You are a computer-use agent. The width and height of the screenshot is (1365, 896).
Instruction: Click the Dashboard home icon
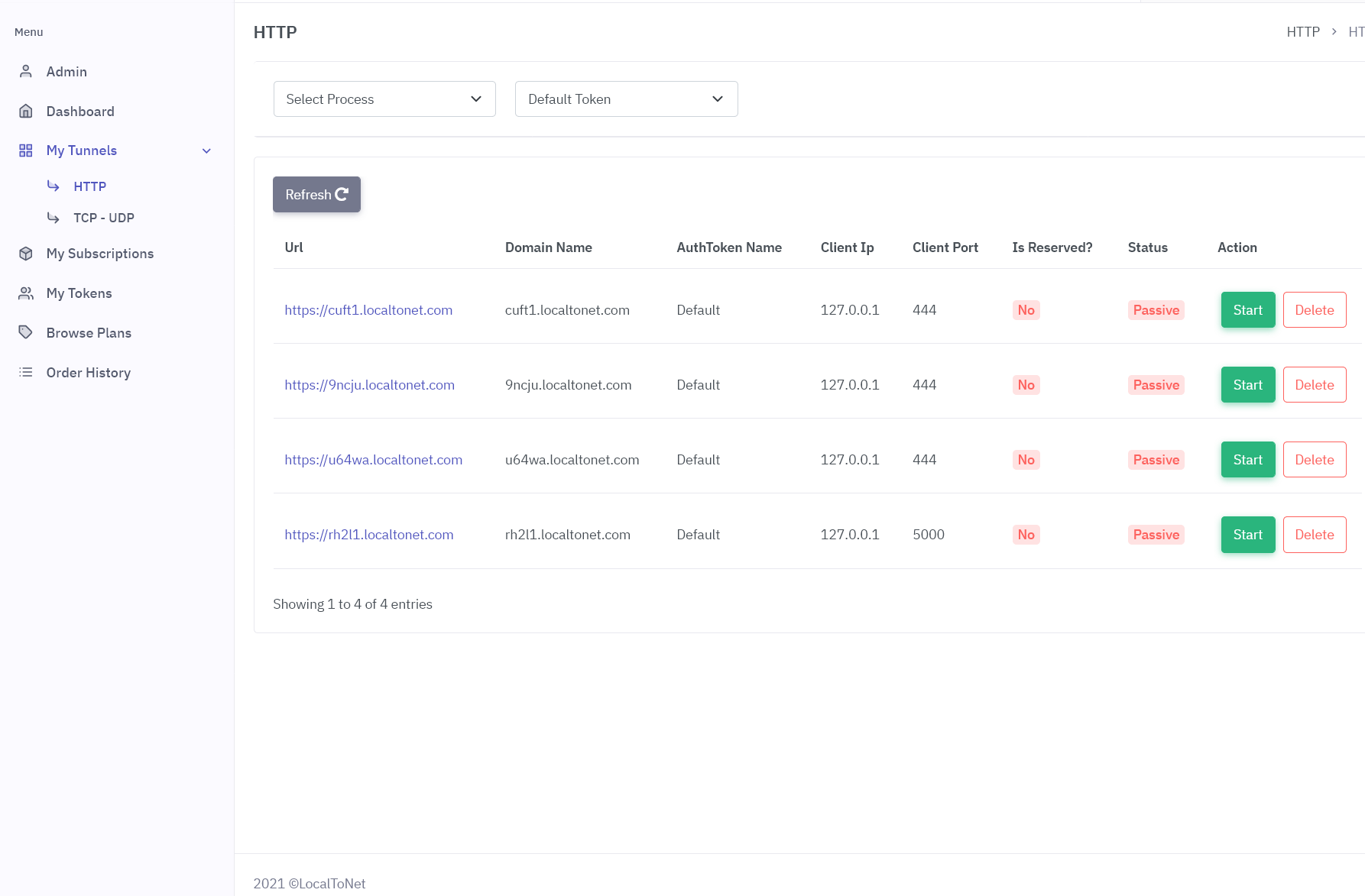pos(26,111)
